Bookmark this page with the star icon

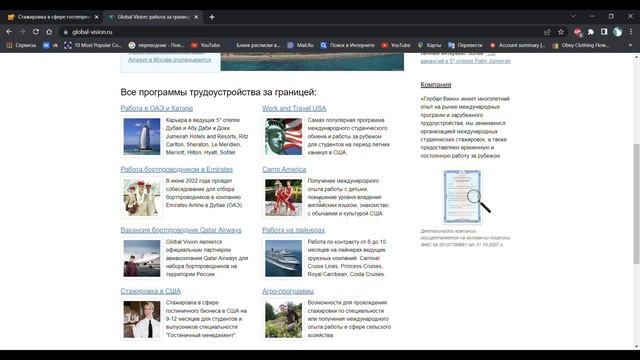point(561,32)
